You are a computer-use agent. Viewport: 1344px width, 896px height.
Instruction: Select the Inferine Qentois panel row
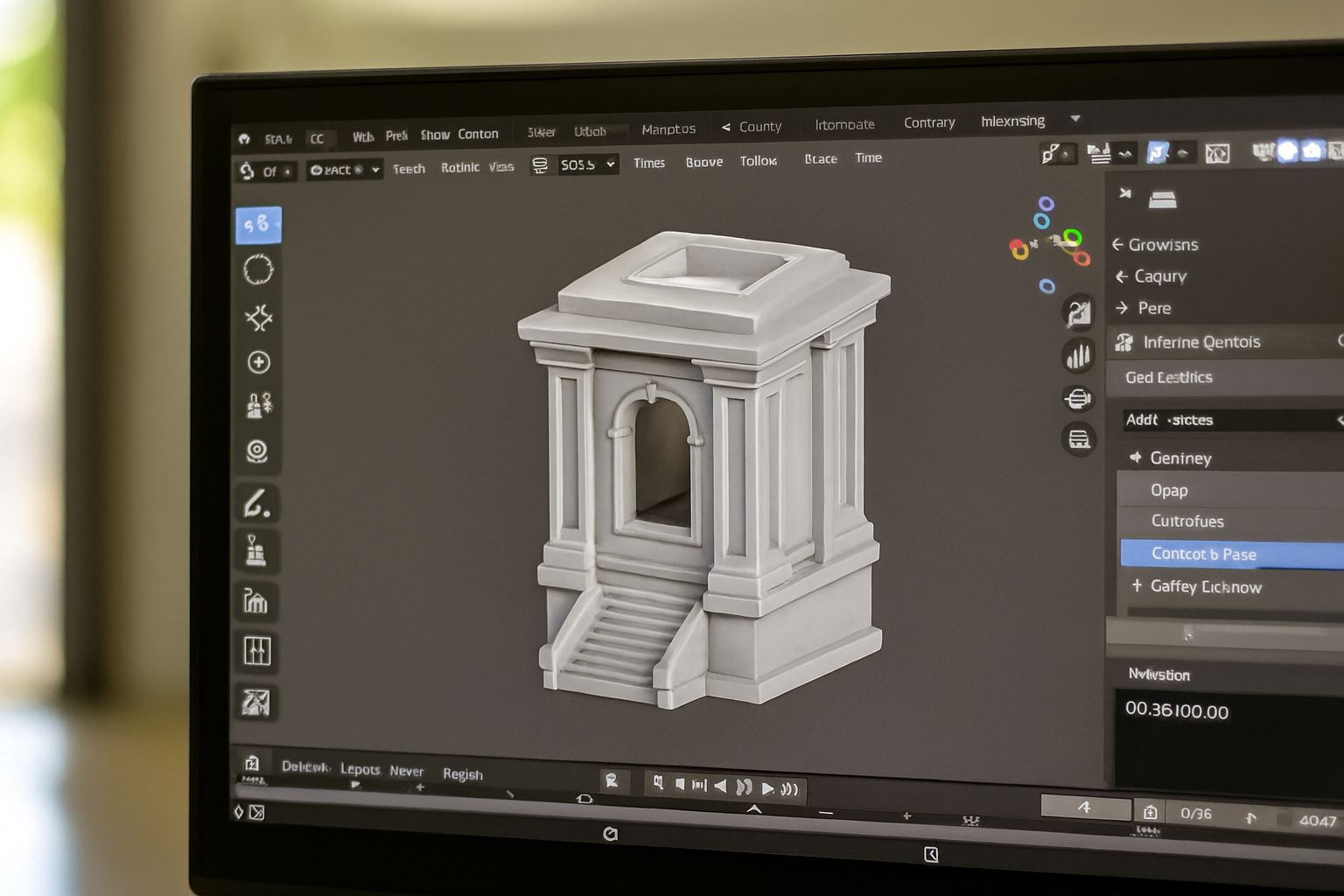tap(1205, 342)
